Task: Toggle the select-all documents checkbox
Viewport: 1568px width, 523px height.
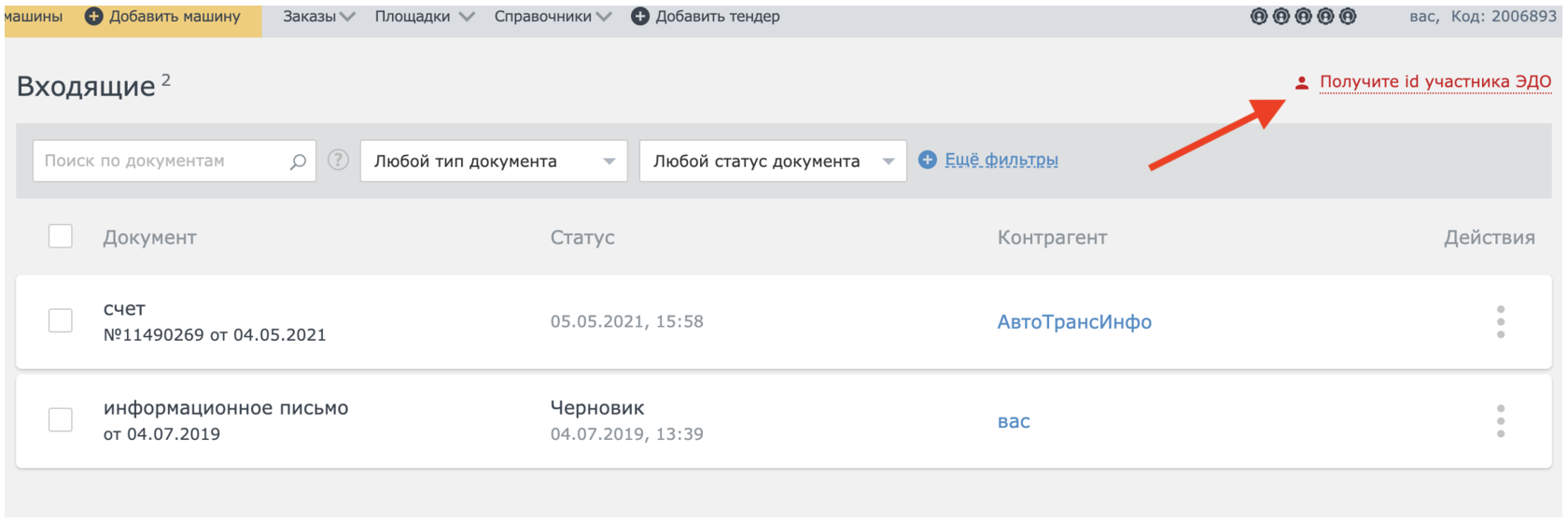Action: (x=61, y=236)
